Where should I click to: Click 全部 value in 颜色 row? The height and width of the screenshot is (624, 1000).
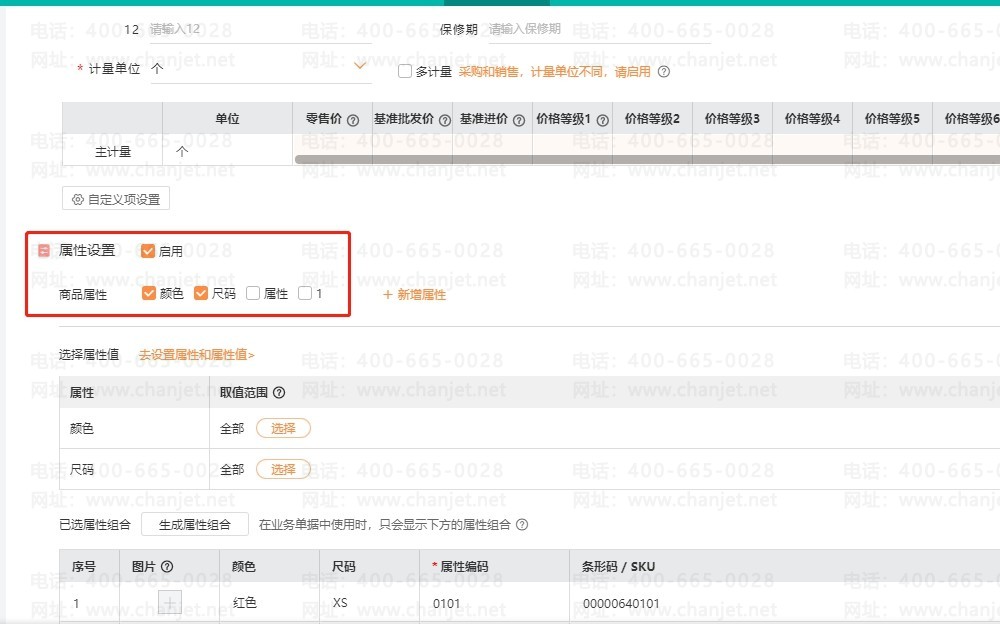click(x=232, y=429)
